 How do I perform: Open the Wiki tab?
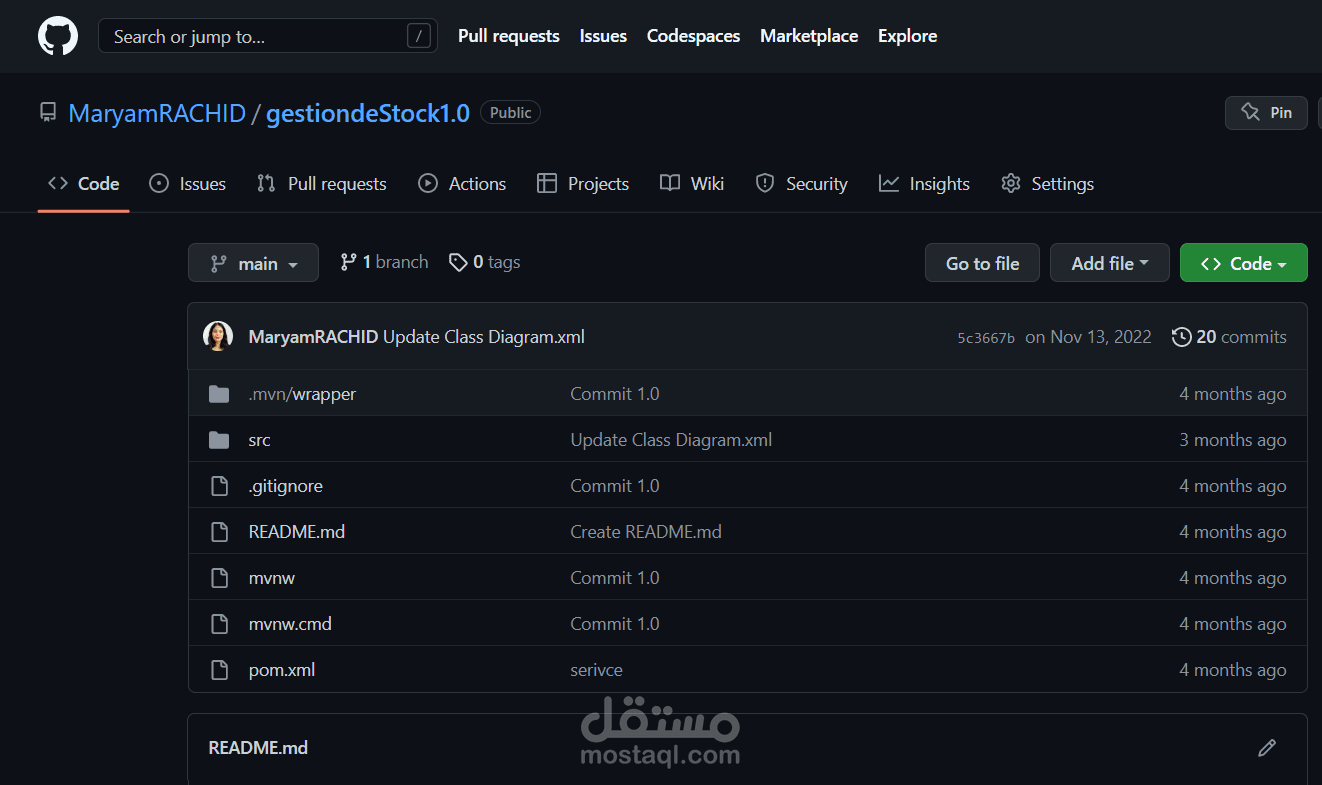click(692, 184)
